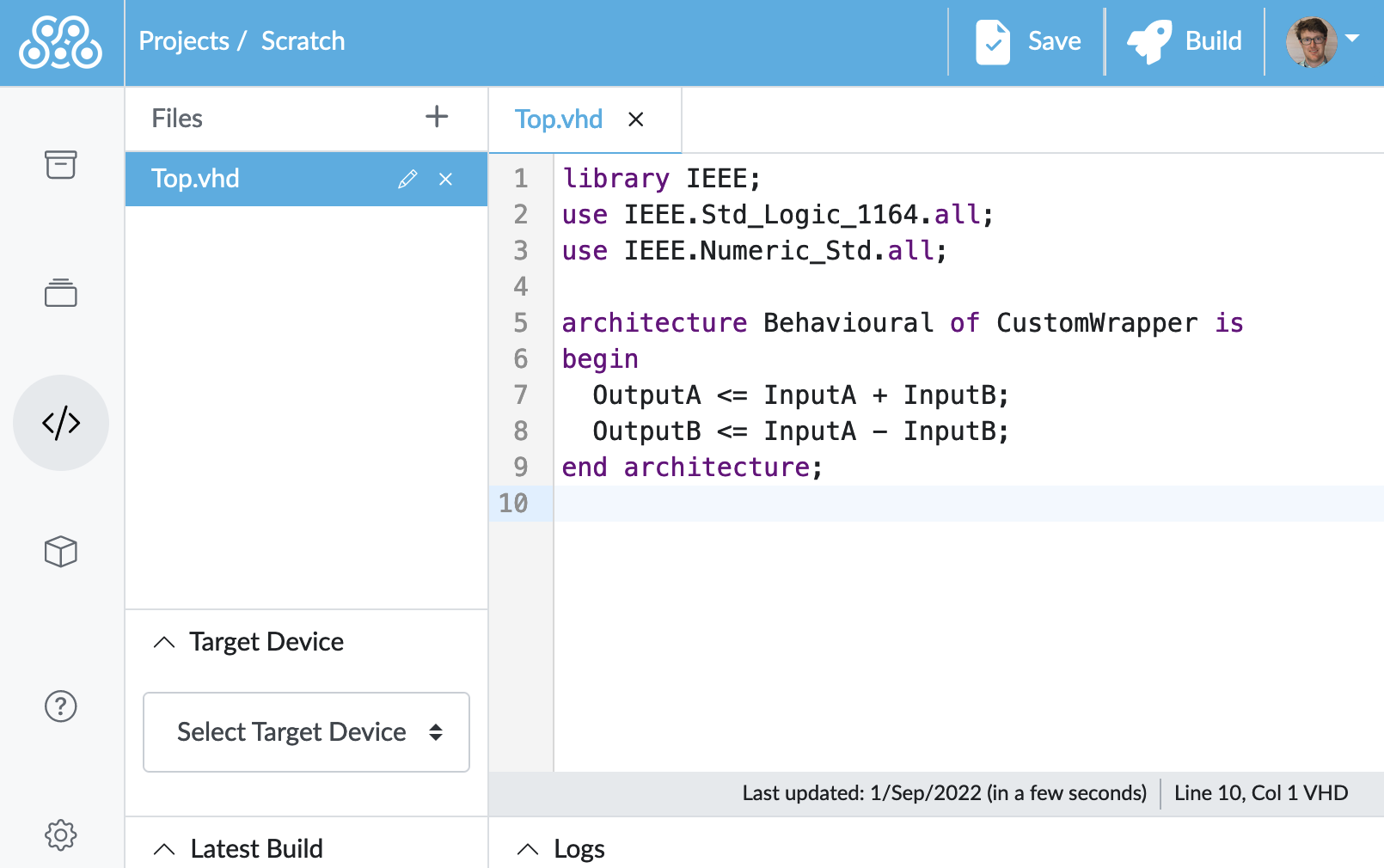Delete Top.vhd from the Files list
Viewport: 1384px width, 868px height.
[445, 179]
